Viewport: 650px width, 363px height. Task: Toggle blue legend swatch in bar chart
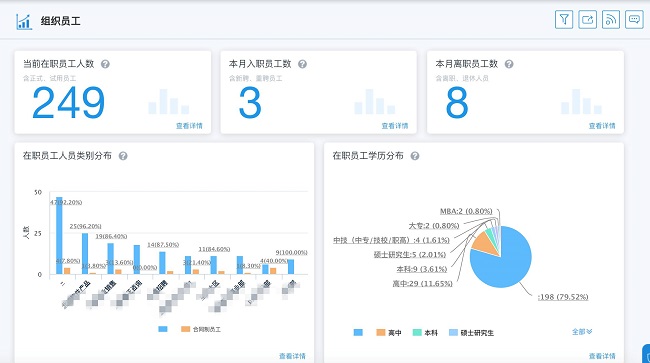(x=163, y=329)
